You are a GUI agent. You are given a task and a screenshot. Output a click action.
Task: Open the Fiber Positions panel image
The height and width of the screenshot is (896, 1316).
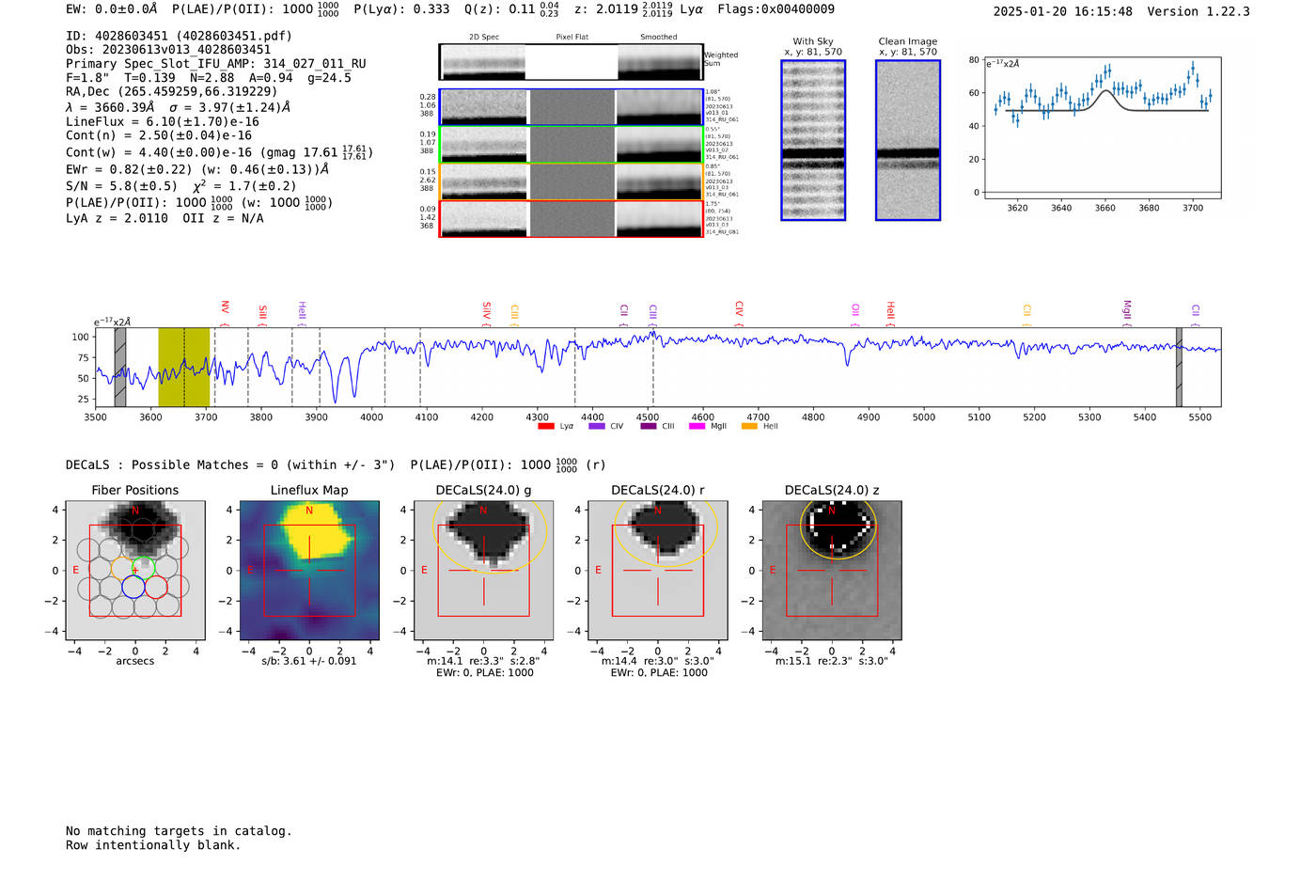click(135, 571)
